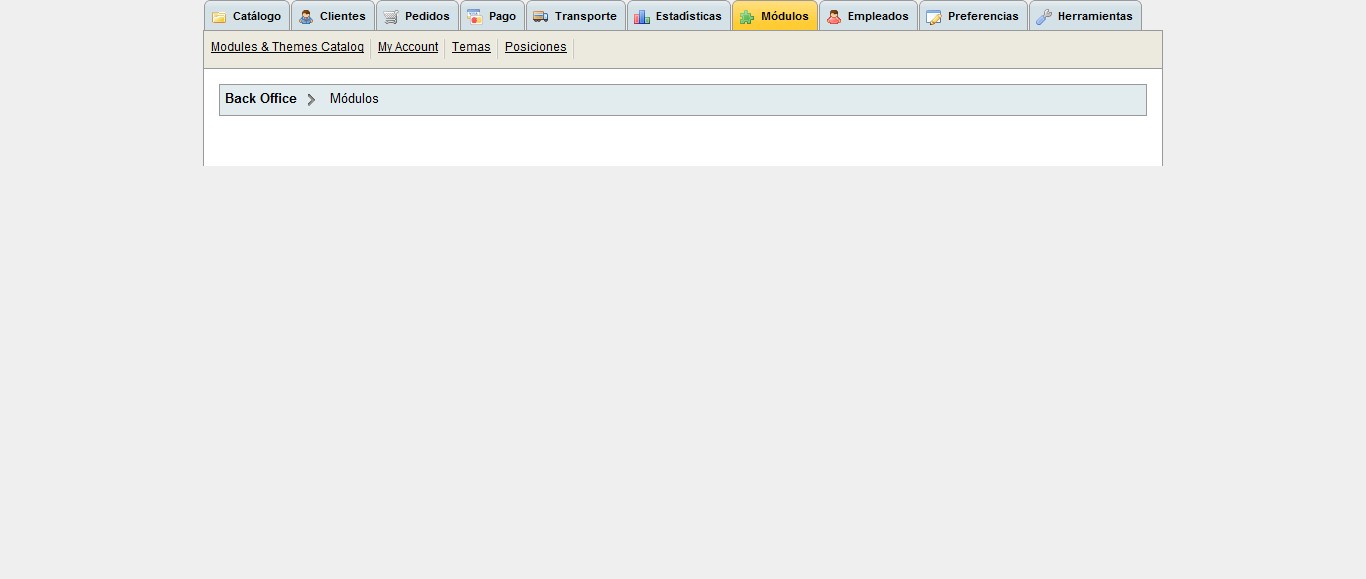1366x579 pixels.
Task: Click the Preferencias notepad icon
Action: [x=934, y=17]
